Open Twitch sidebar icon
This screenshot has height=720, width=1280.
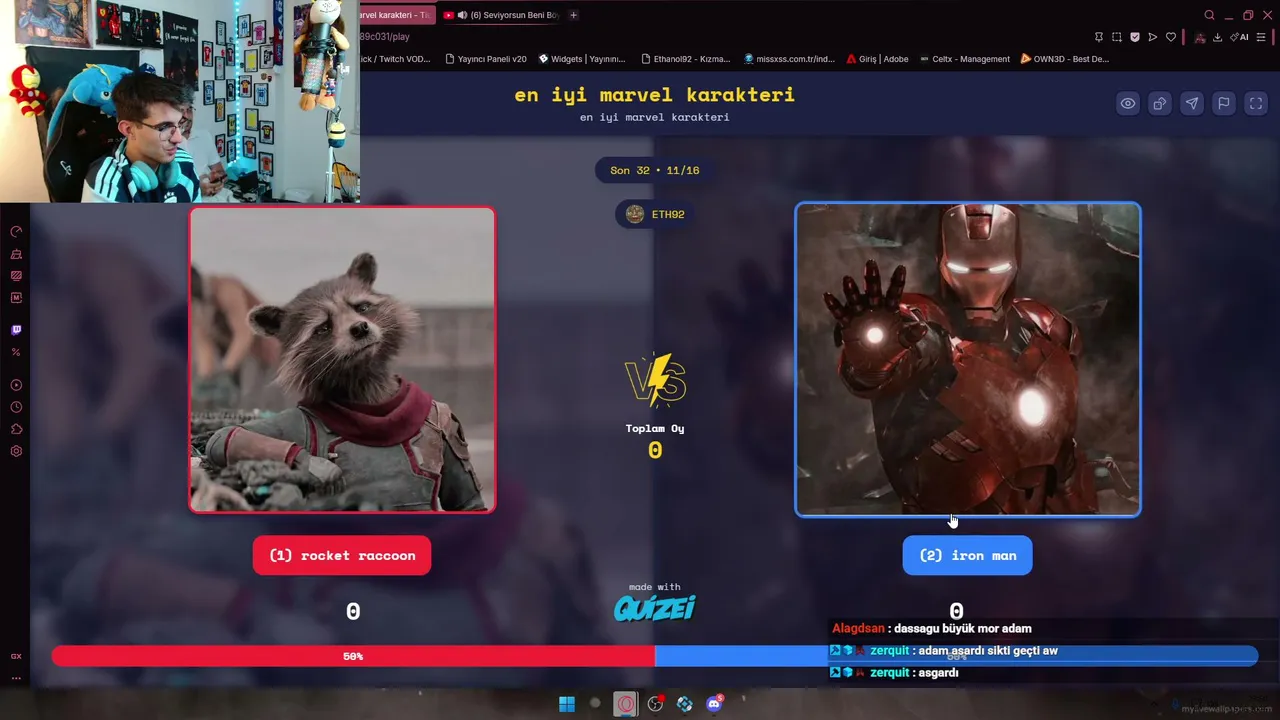(16, 330)
